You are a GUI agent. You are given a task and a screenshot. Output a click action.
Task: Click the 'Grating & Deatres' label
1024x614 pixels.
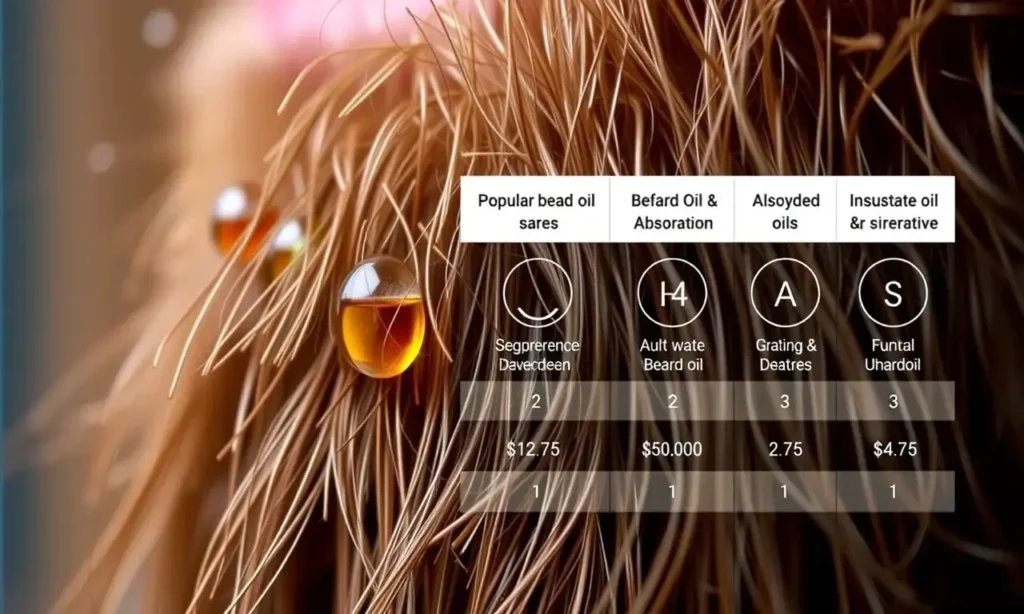[x=786, y=355]
